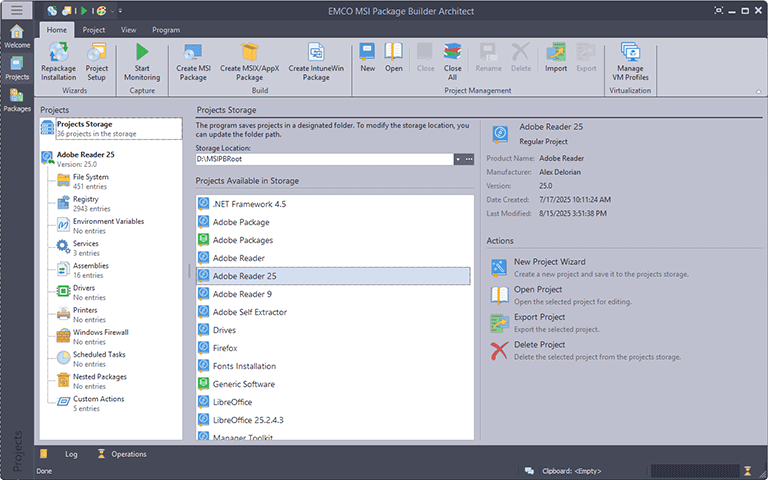Expand the Storage Location dropdown arrow
This screenshot has height=480, width=768.
tap(457, 159)
